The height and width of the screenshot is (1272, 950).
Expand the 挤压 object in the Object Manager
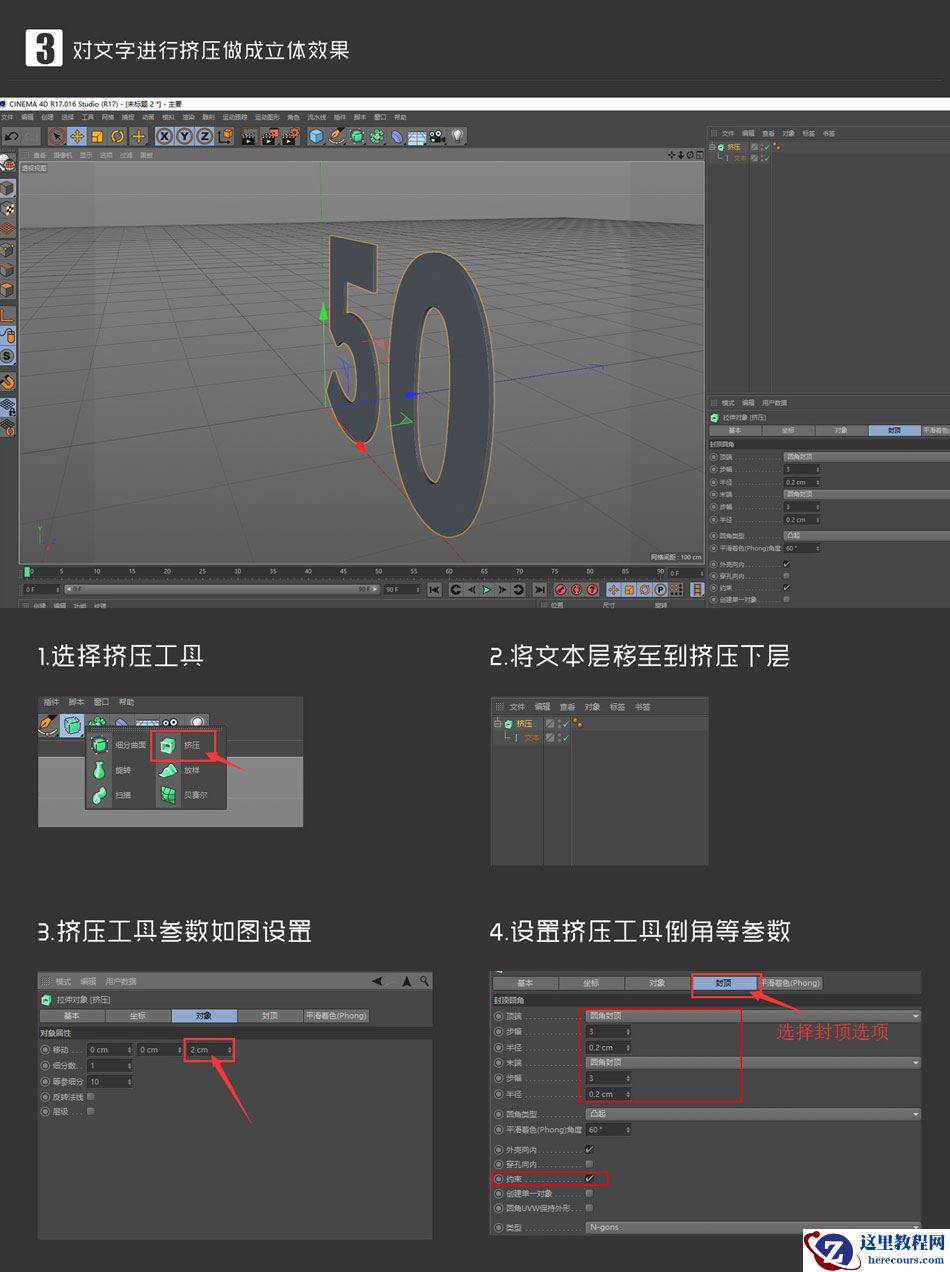[711, 146]
